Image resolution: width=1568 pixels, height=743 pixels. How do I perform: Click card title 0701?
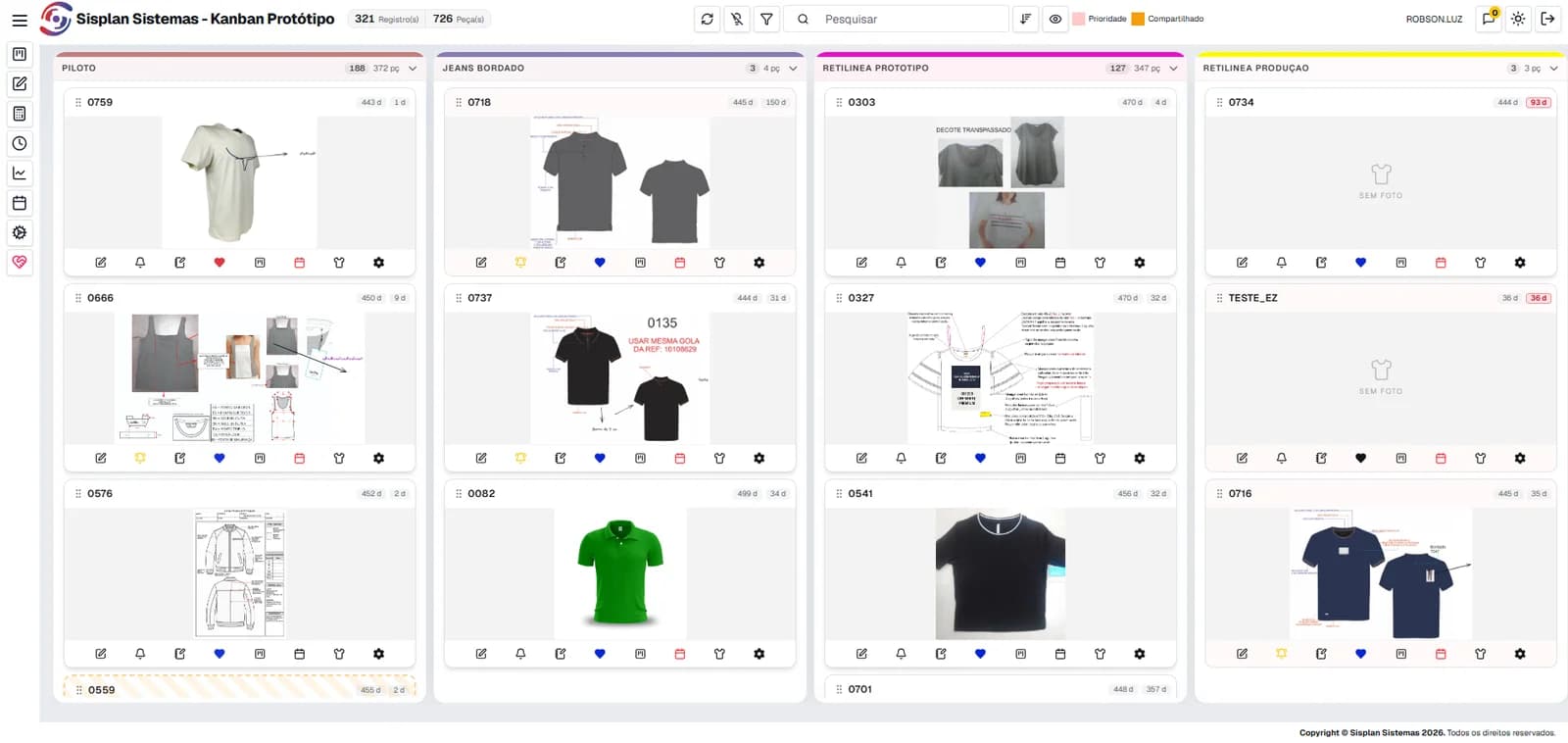[x=859, y=689]
